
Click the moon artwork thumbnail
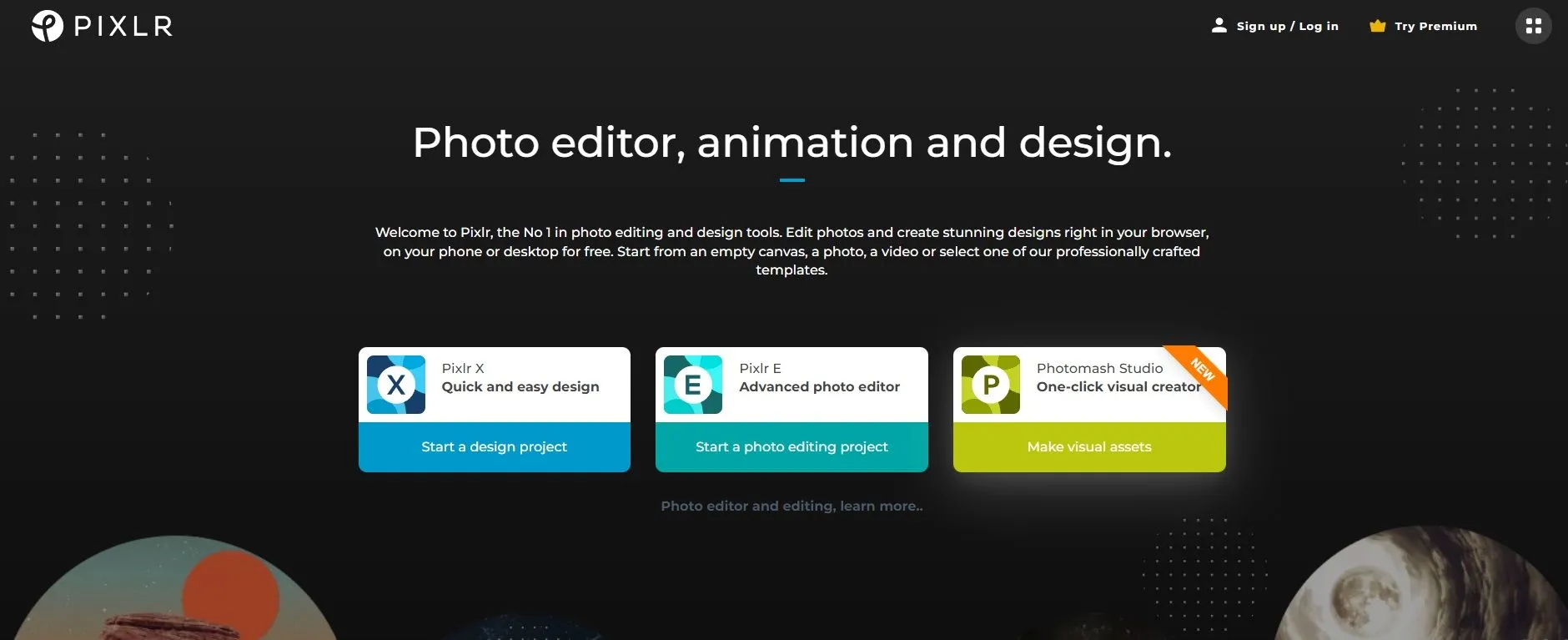tap(1421, 583)
